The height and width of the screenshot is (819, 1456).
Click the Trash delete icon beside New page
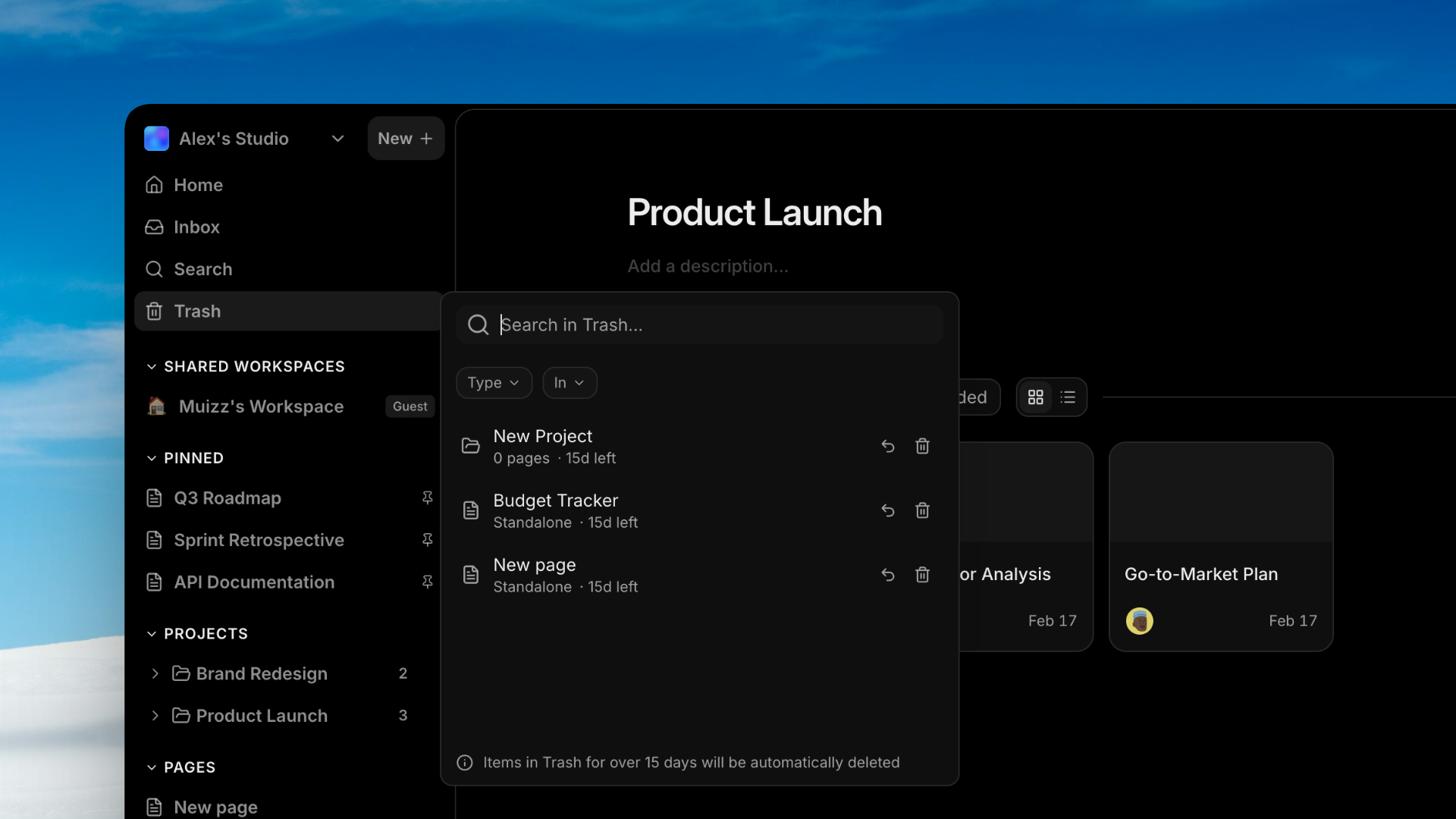pos(923,575)
